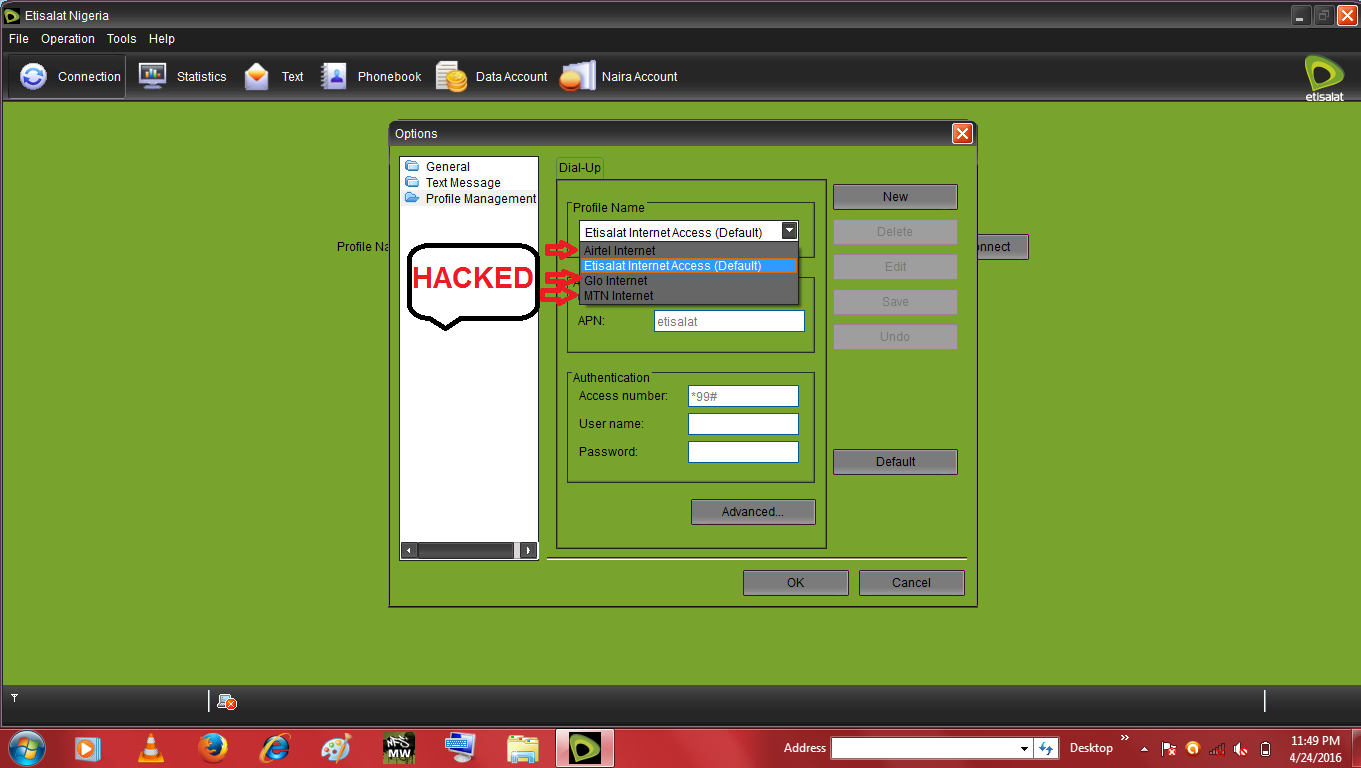Click the Edit profile button
Viewport: 1361px width, 768px height.
tap(895, 267)
